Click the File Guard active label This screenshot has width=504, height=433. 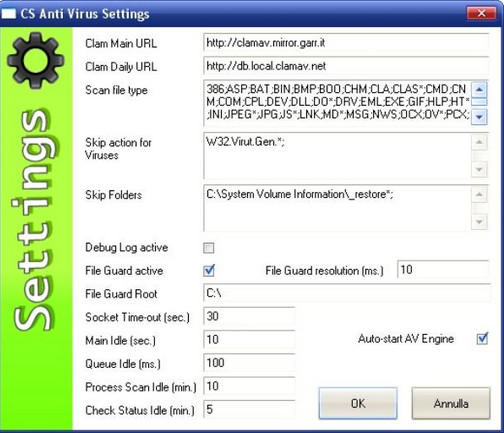coord(124,271)
